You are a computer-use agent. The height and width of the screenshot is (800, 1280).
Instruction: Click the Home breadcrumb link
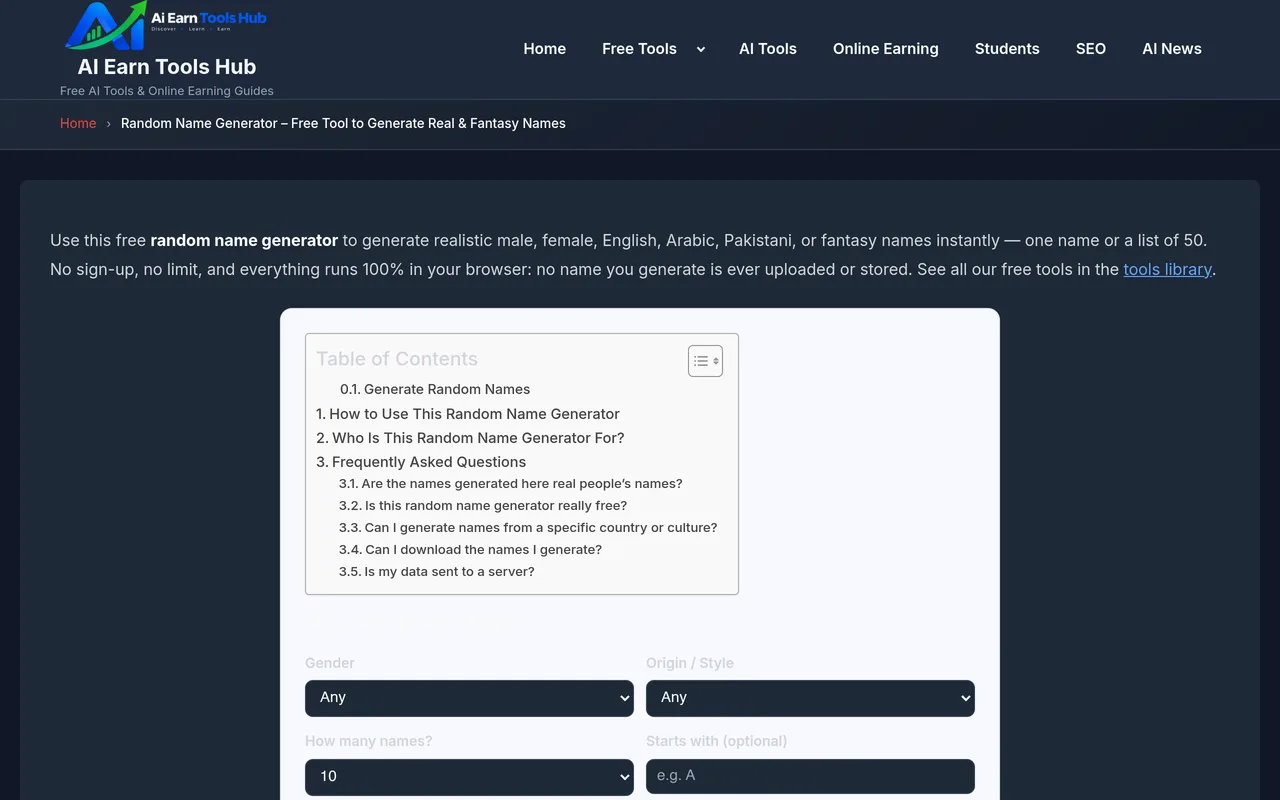pos(78,124)
